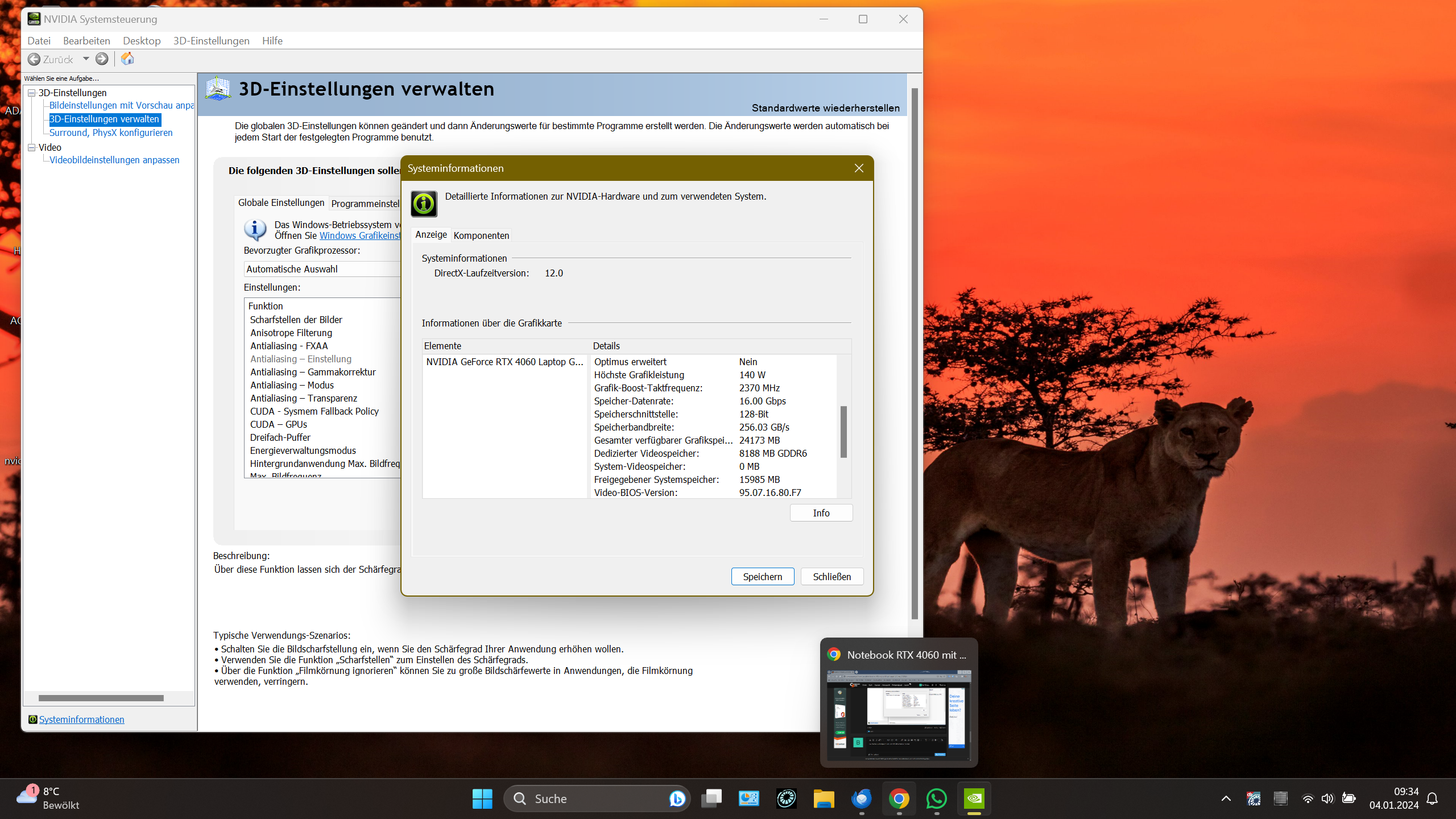This screenshot has height=819, width=1456.
Task: Click the task pane horizontal scrollbar
Action: coord(101,698)
